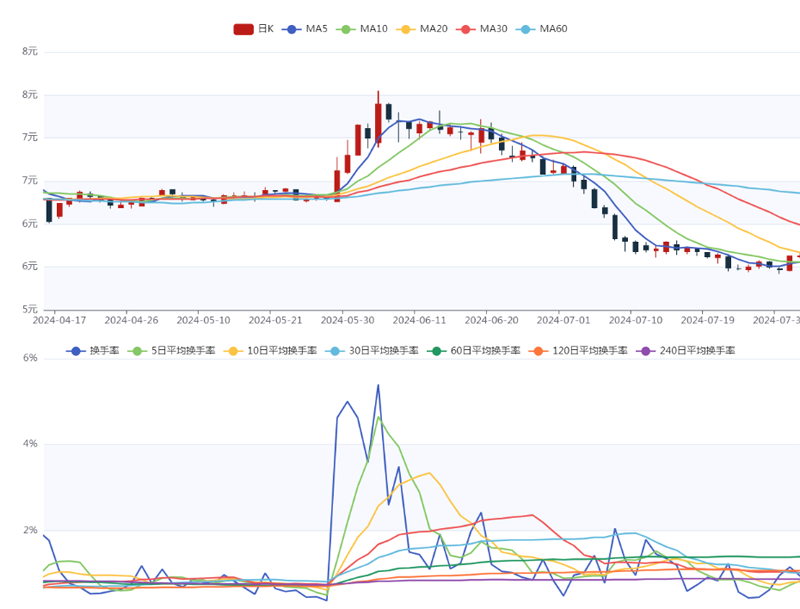Viewport: 800px width, 609px height.
Task: Click the highest peak of the turnover line
Action: (378, 385)
